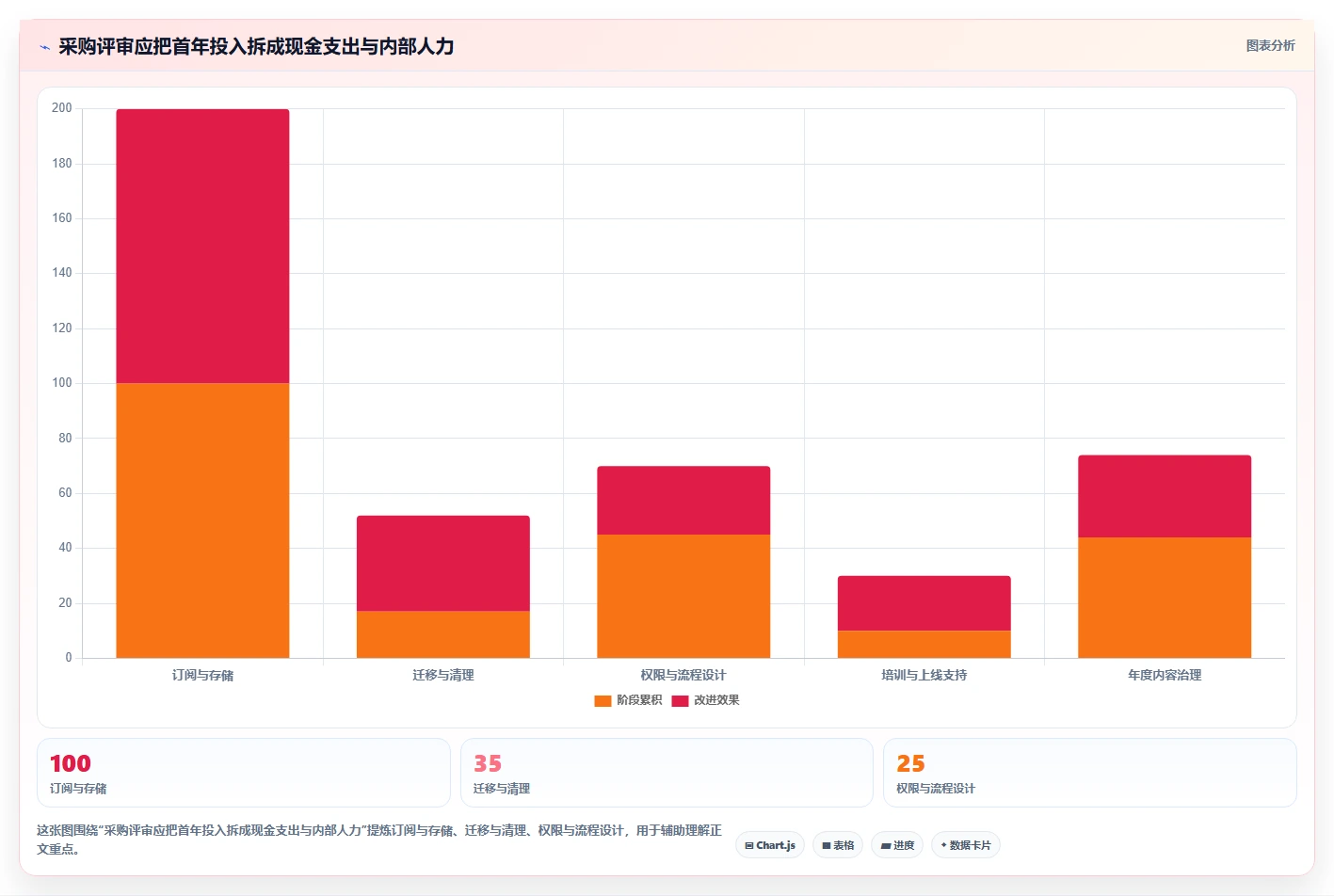
Task: Click the orange 阶段累积 legend swatch
Action: (x=603, y=700)
